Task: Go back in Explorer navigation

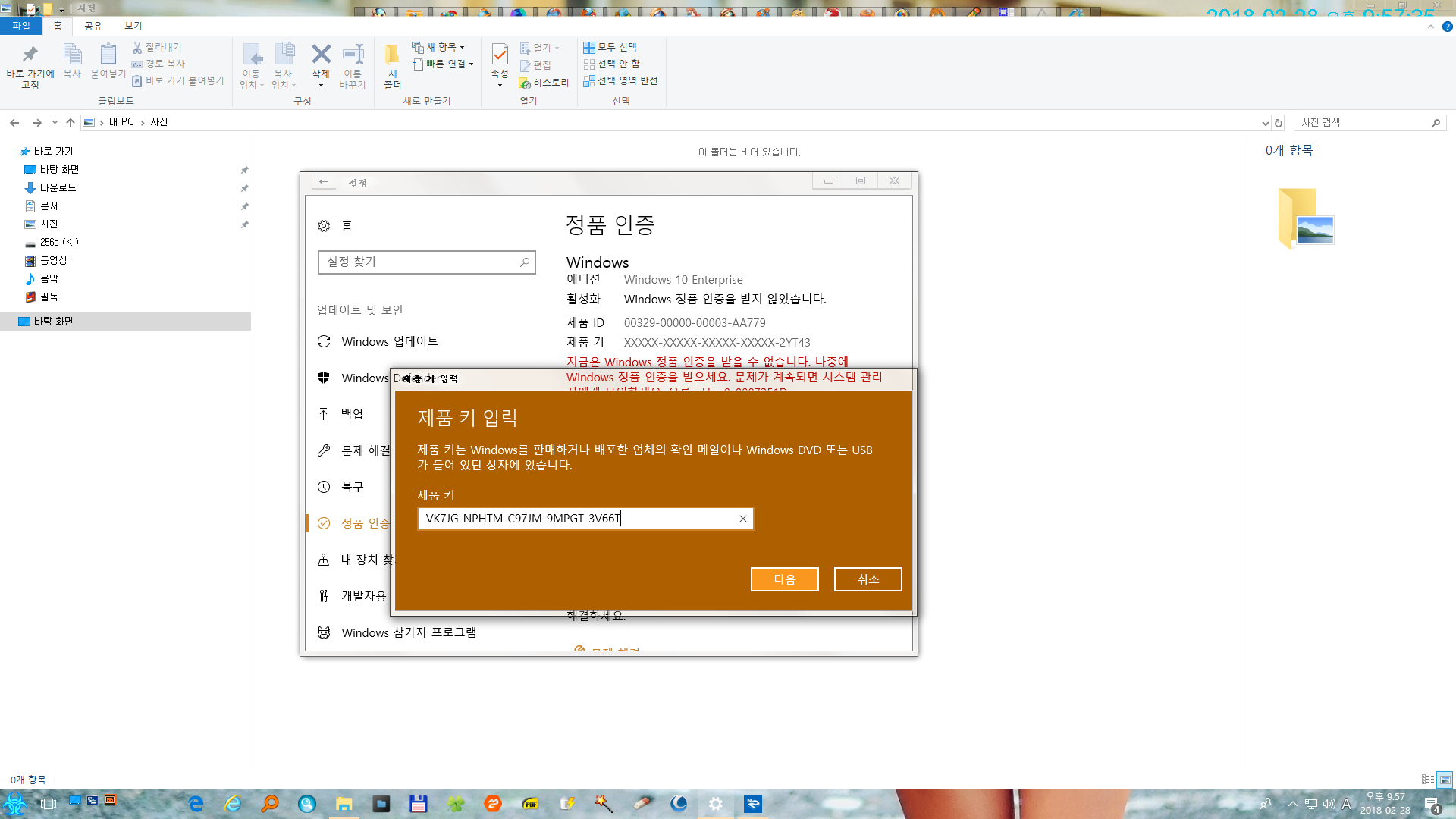Action: tap(14, 123)
